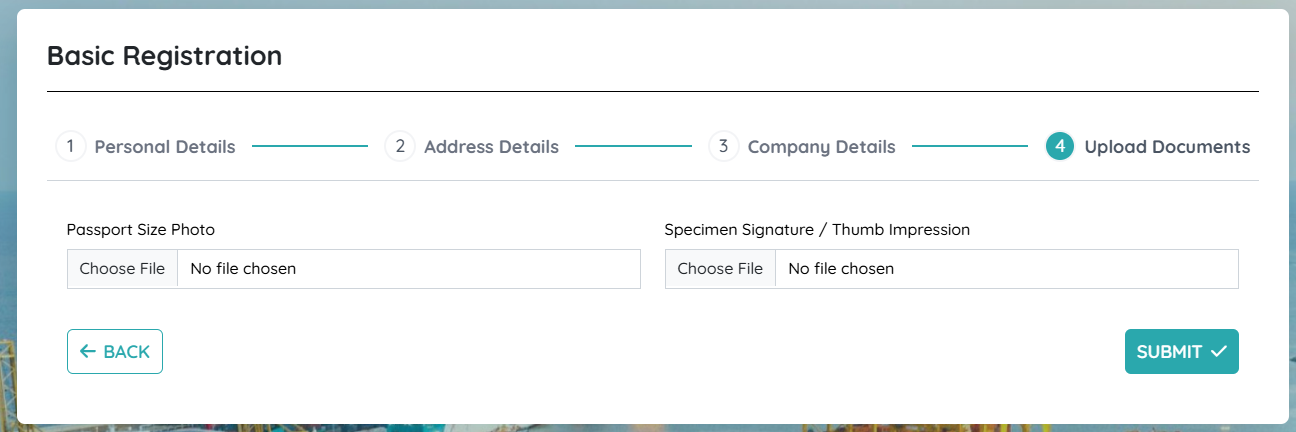
Task: Click the step 2 number circle
Action: pos(399,146)
